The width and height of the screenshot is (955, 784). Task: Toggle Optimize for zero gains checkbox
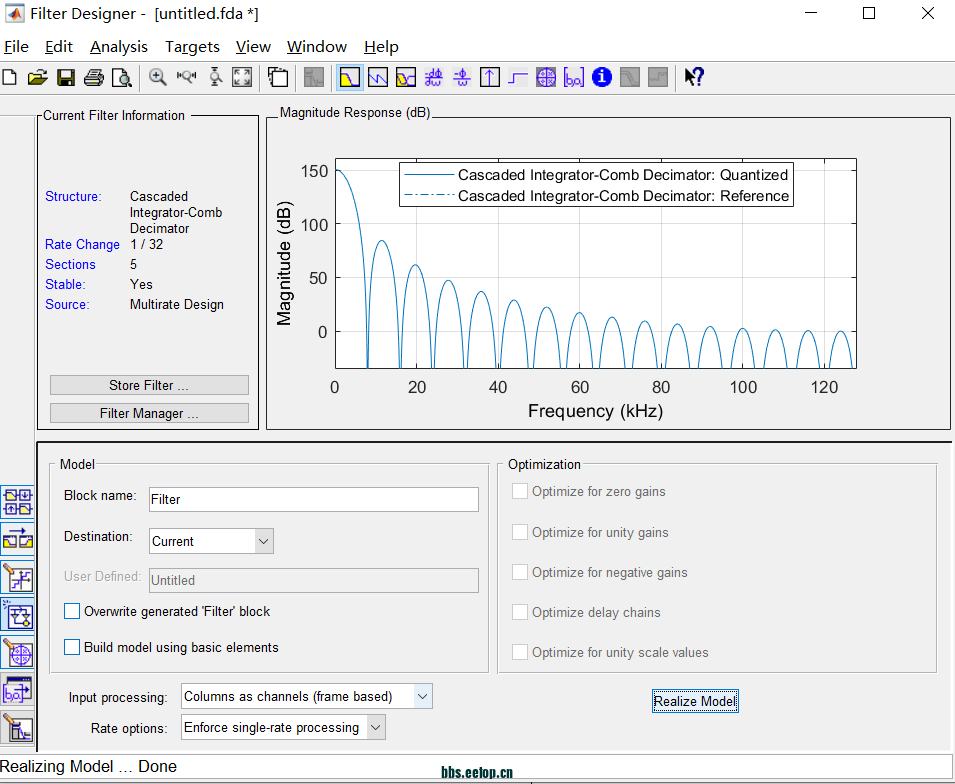520,491
